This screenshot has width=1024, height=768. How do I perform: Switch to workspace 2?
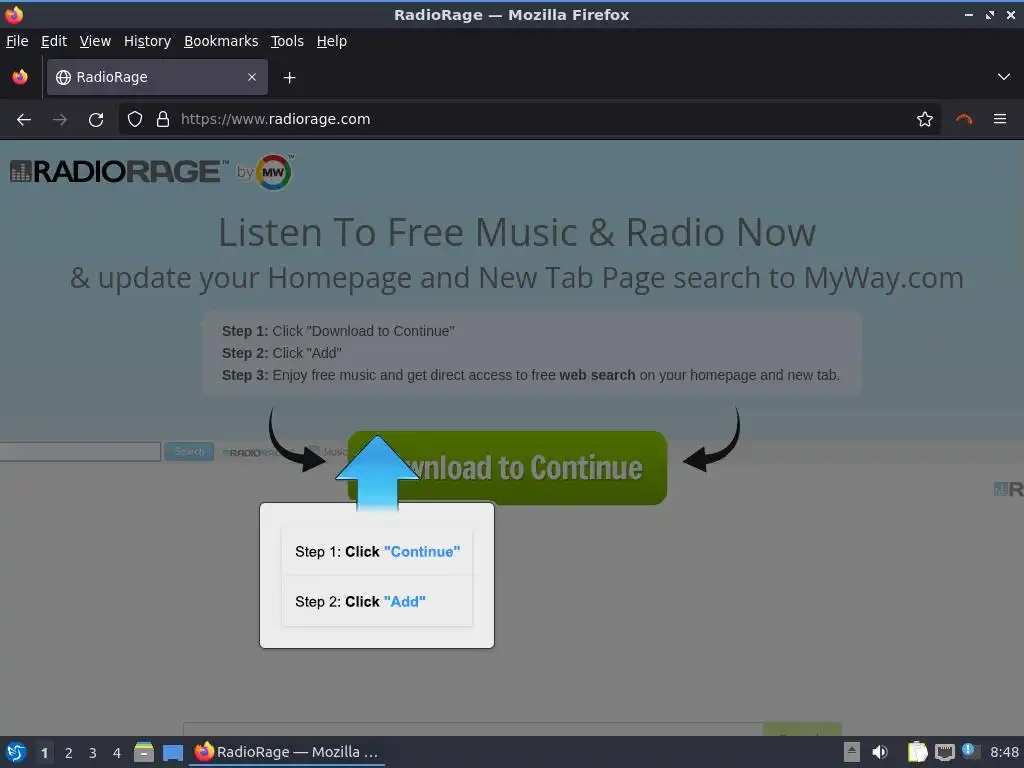pos(69,753)
